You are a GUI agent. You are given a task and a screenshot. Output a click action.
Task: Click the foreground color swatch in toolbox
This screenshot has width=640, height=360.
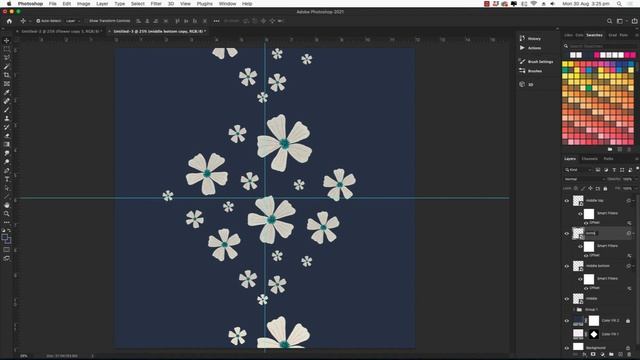point(4,237)
